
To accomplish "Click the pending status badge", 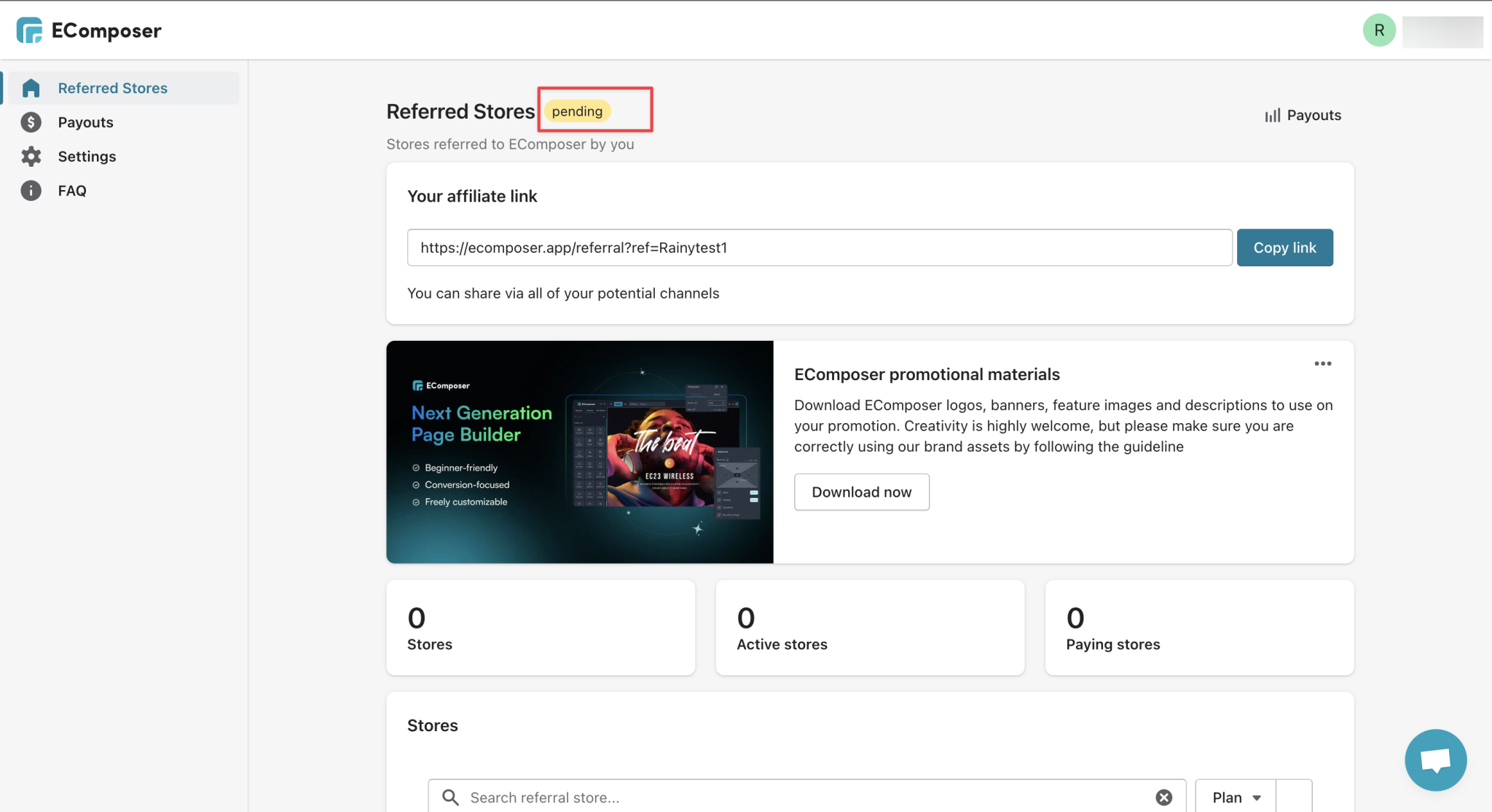I will (576, 111).
